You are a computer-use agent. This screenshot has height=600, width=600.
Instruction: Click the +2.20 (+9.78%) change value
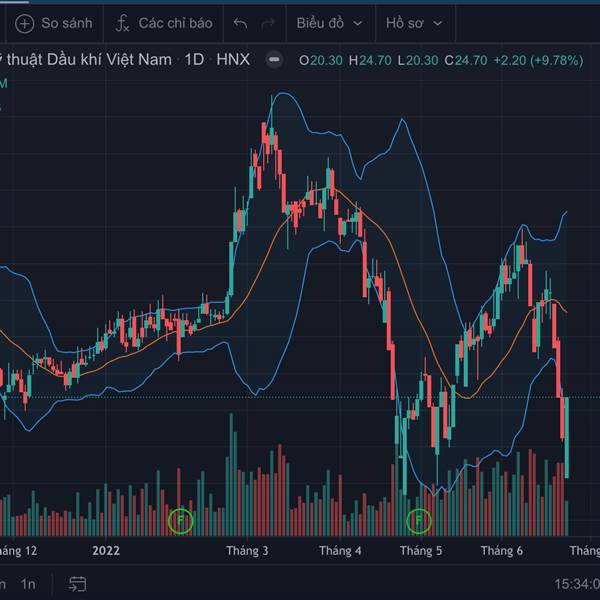[538, 60]
